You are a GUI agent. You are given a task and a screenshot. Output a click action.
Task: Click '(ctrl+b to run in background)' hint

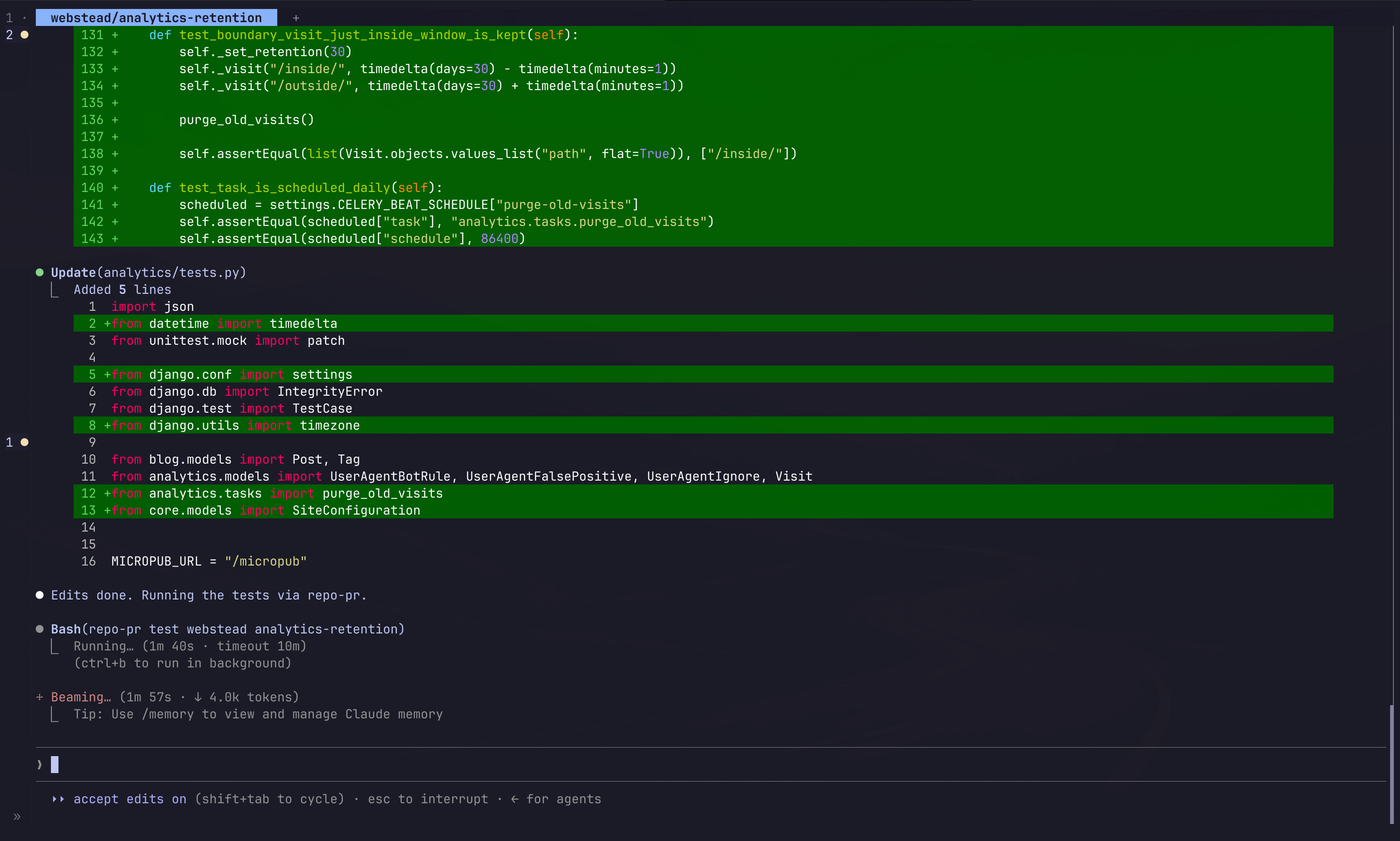(x=182, y=663)
